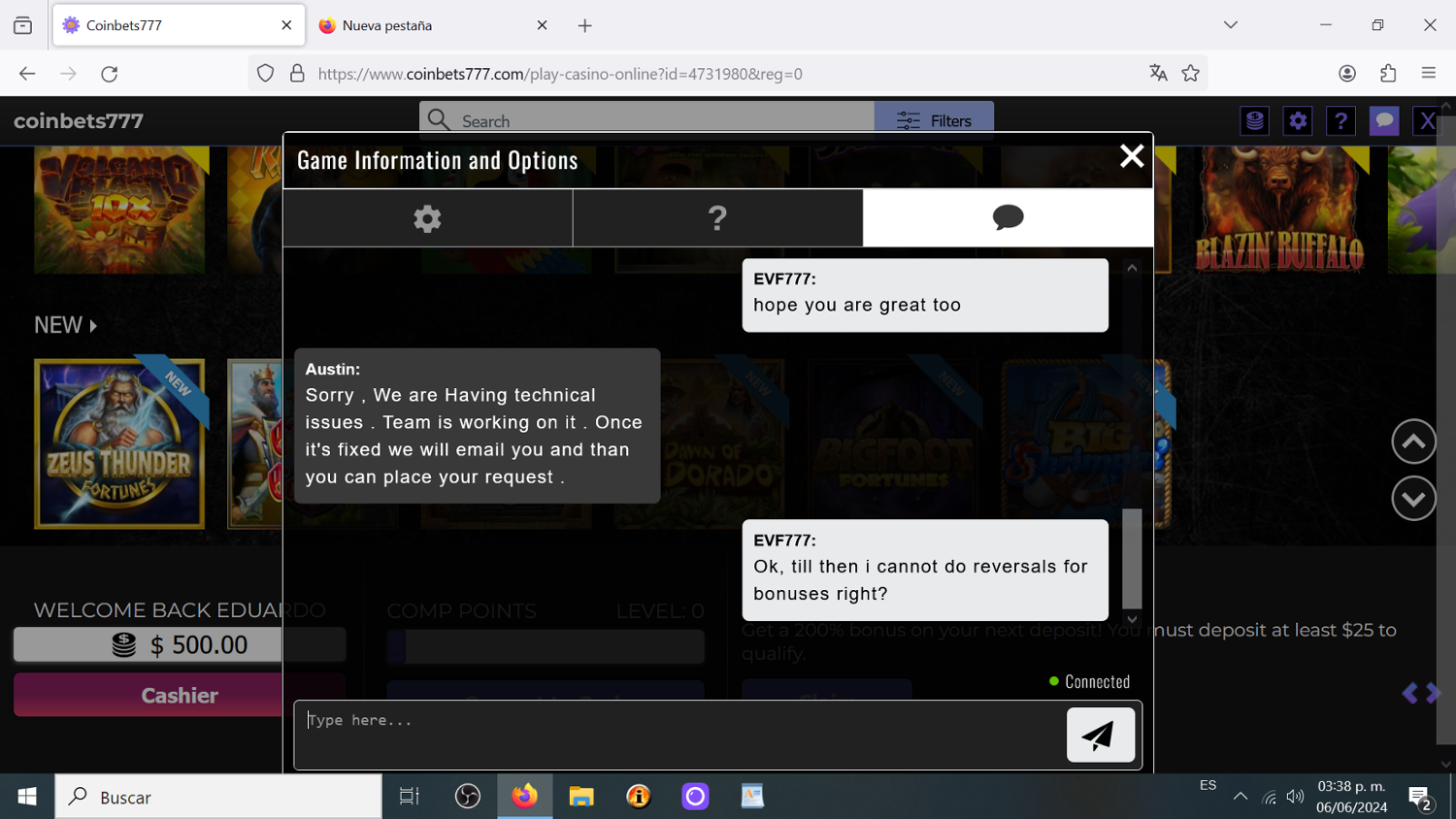Click the X logout icon in site header
The width and height of the screenshot is (1456, 819).
click(1427, 121)
